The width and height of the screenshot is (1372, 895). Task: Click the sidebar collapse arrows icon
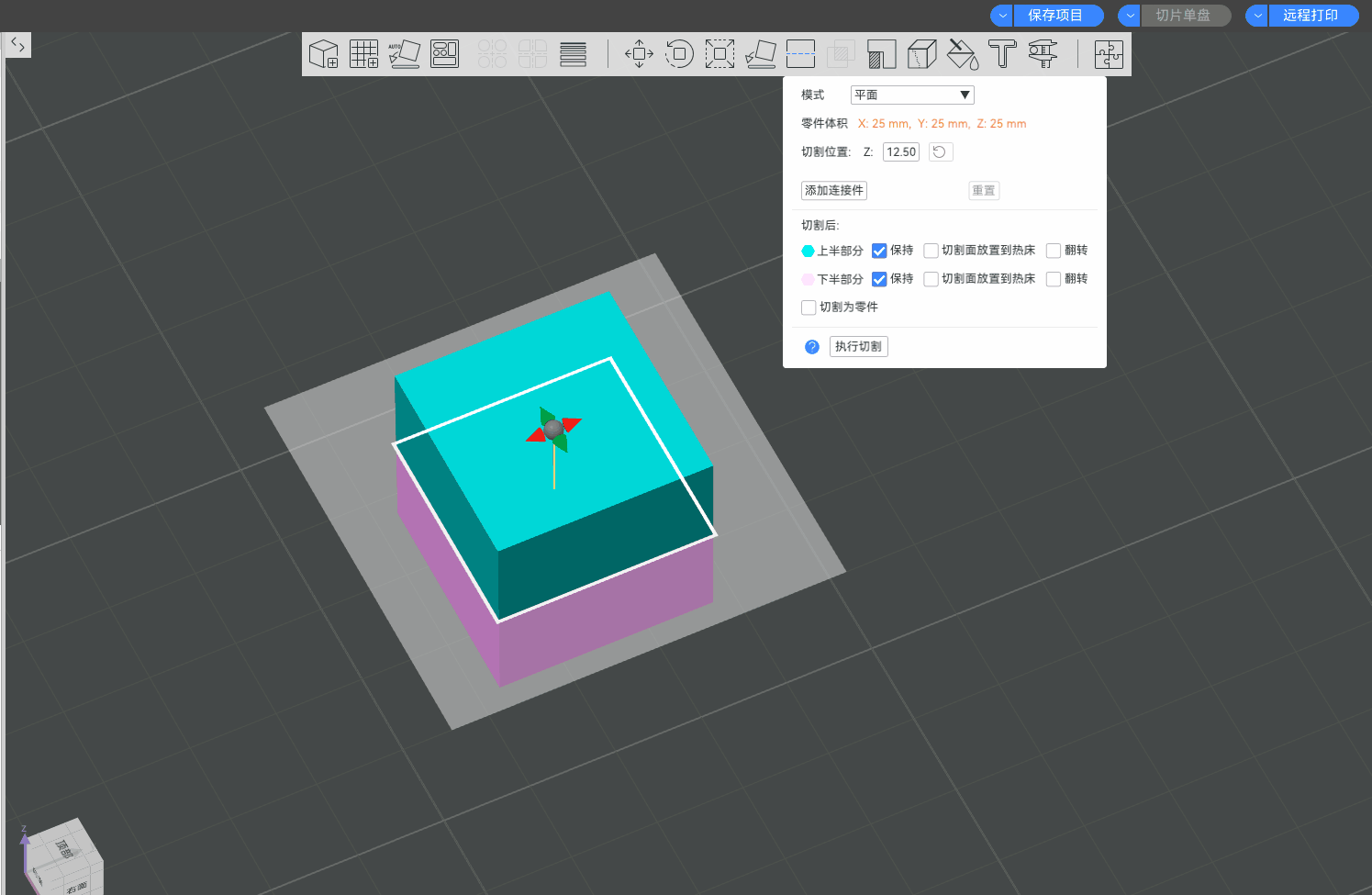[17, 44]
